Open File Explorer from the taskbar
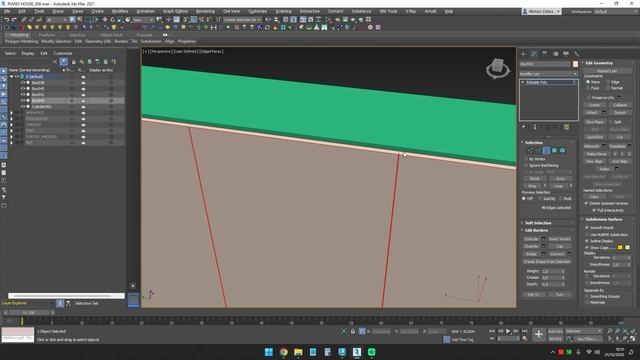The image size is (640, 360). tap(298, 352)
